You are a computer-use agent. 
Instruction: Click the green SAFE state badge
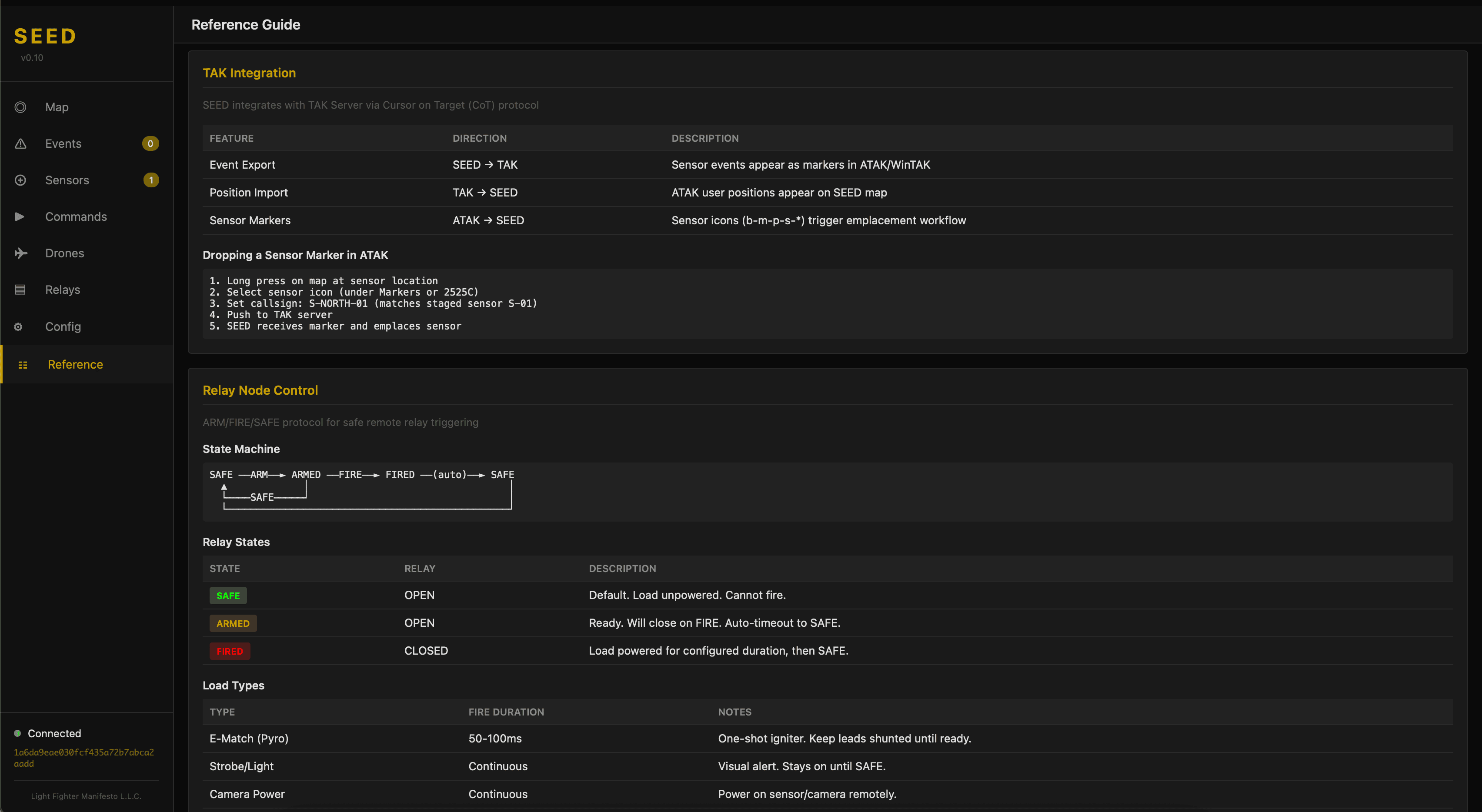(228, 595)
